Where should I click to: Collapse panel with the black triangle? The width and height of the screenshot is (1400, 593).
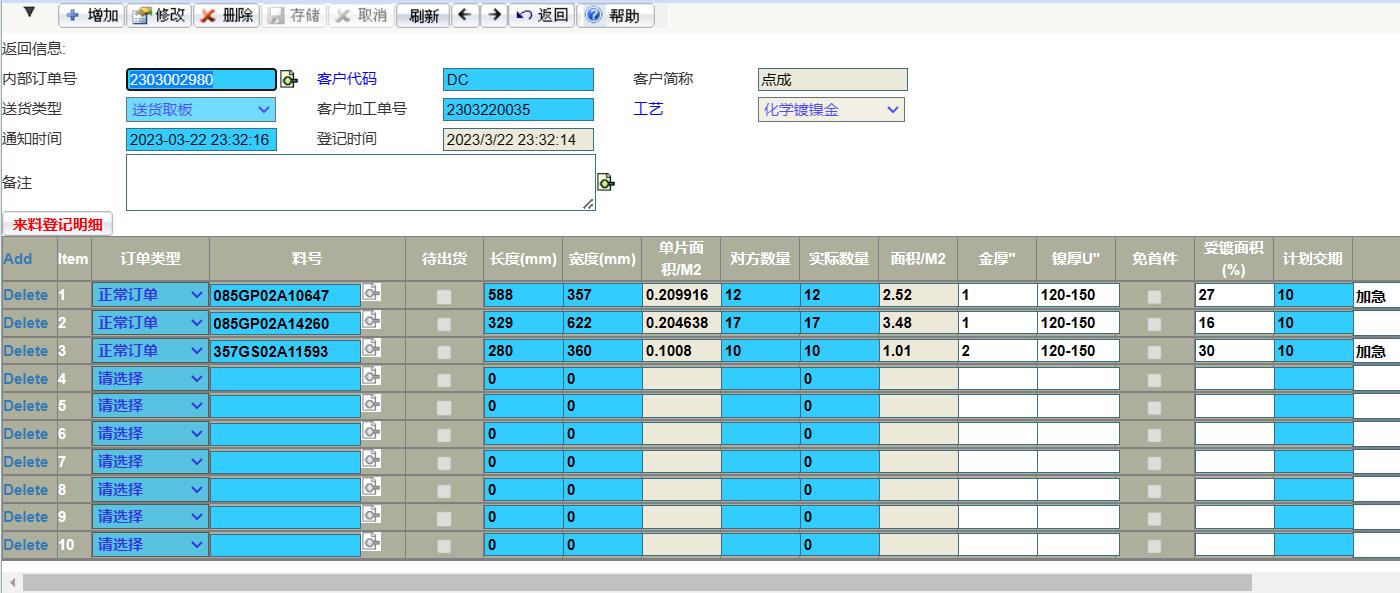pos(29,13)
